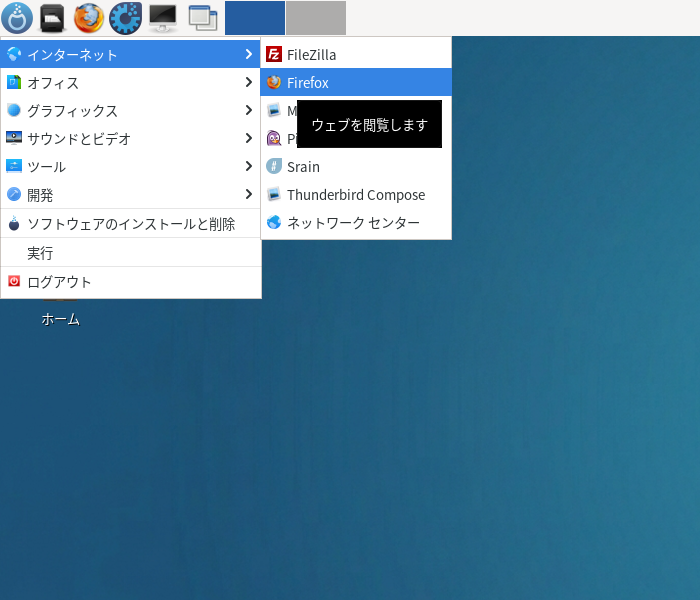Click the FileZilla red icon
The image size is (700, 600).
[x=274, y=54]
